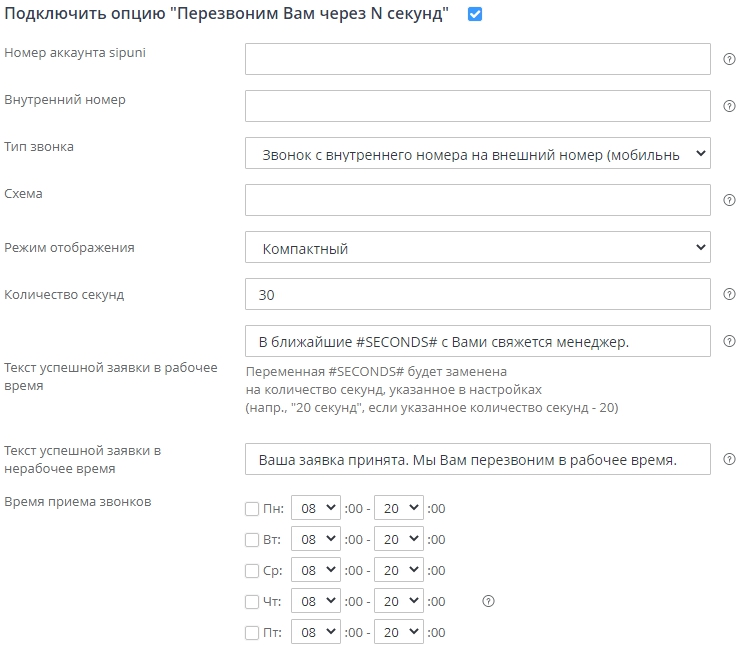This screenshot has height=646, width=740.
Task: Click help icon next to call hours schedule
Action: [489, 601]
